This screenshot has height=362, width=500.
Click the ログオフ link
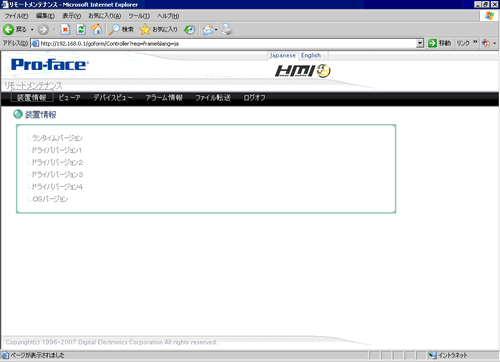click(254, 98)
